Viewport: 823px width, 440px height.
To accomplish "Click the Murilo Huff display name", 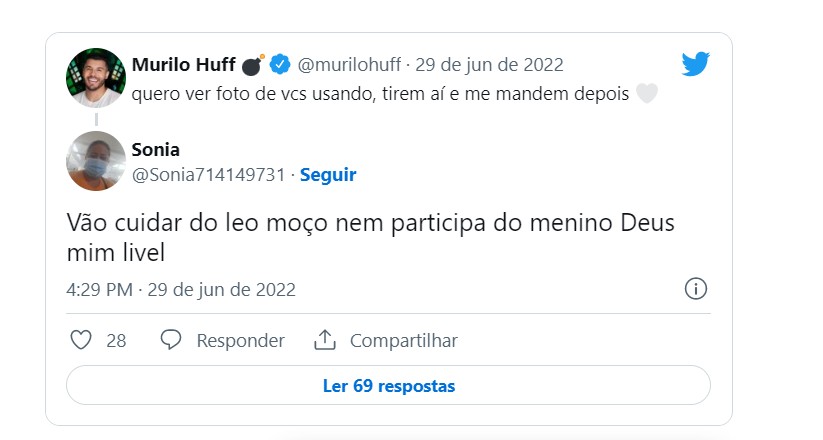I will pos(184,65).
